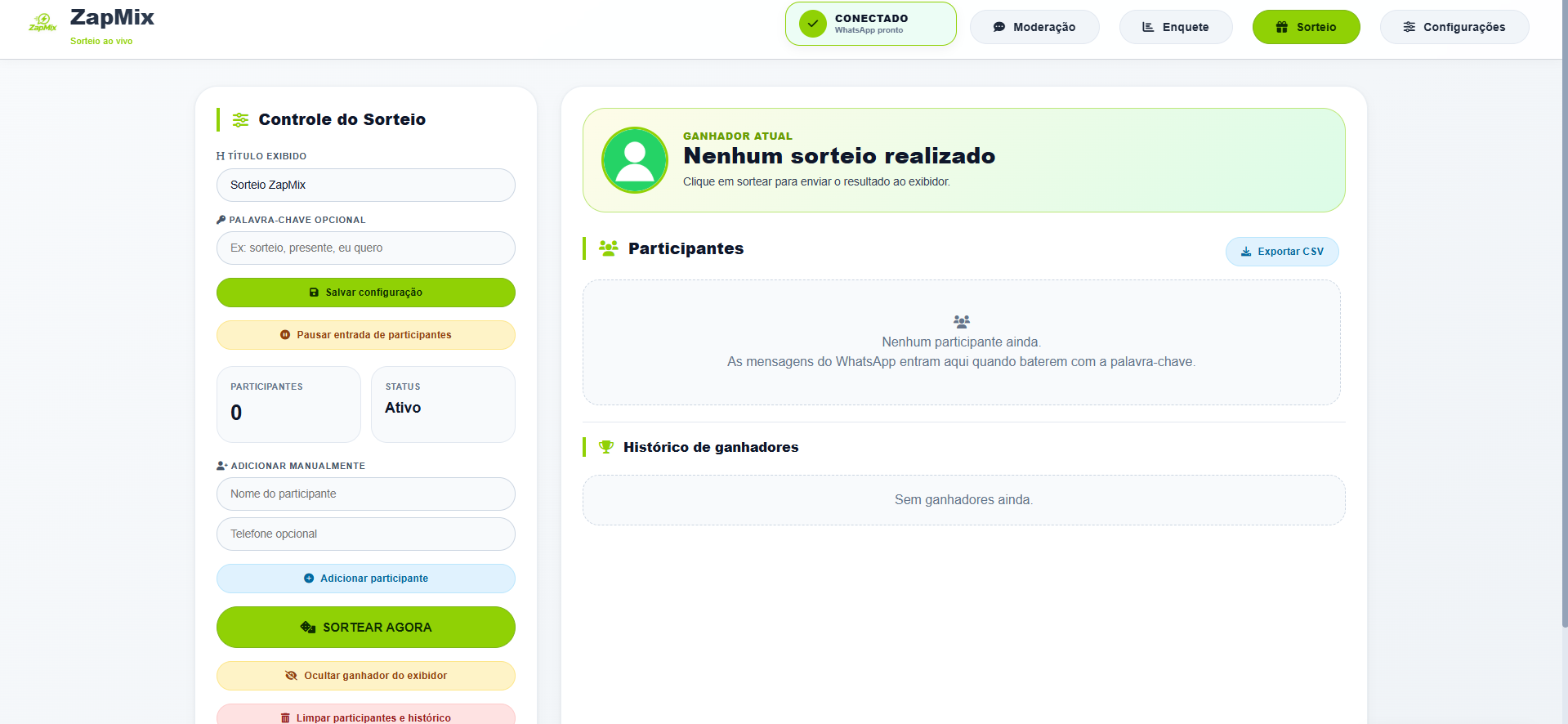This screenshot has width=1568, height=724.
Task: Click the Status Ativo card
Action: click(x=443, y=404)
